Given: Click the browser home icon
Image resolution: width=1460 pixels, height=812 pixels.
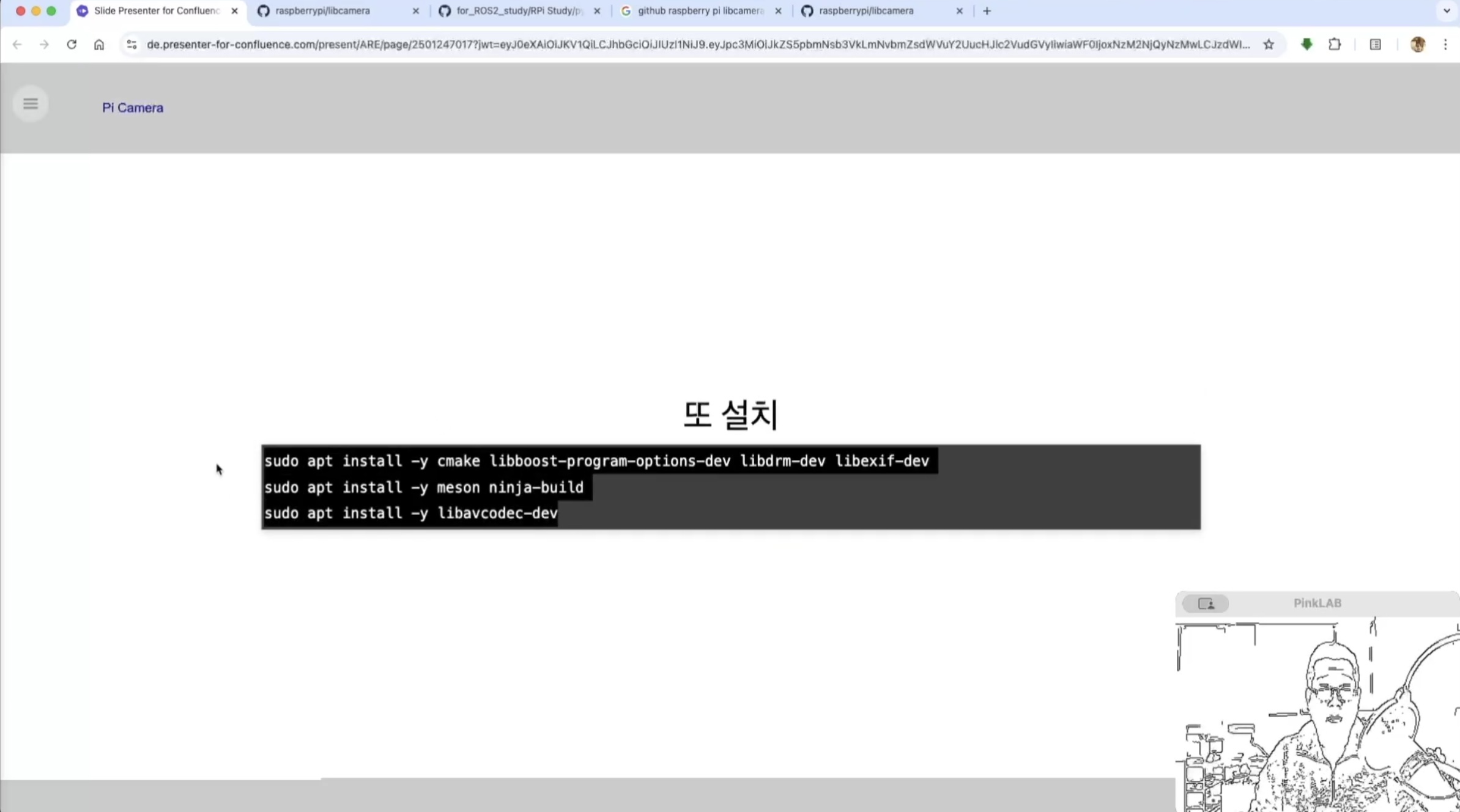Looking at the screenshot, I should click(99, 45).
